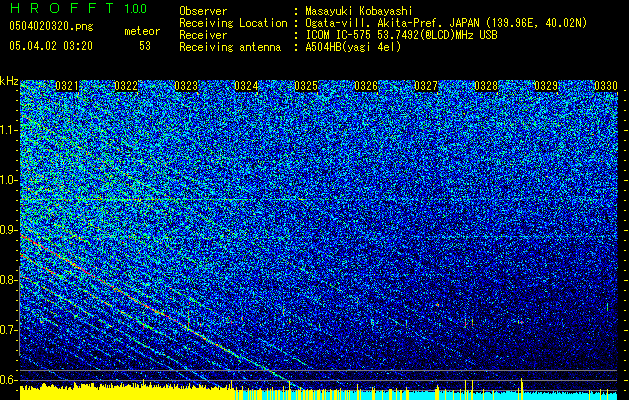Click the 0330 time marker

pyautogui.click(x=606, y=86)
